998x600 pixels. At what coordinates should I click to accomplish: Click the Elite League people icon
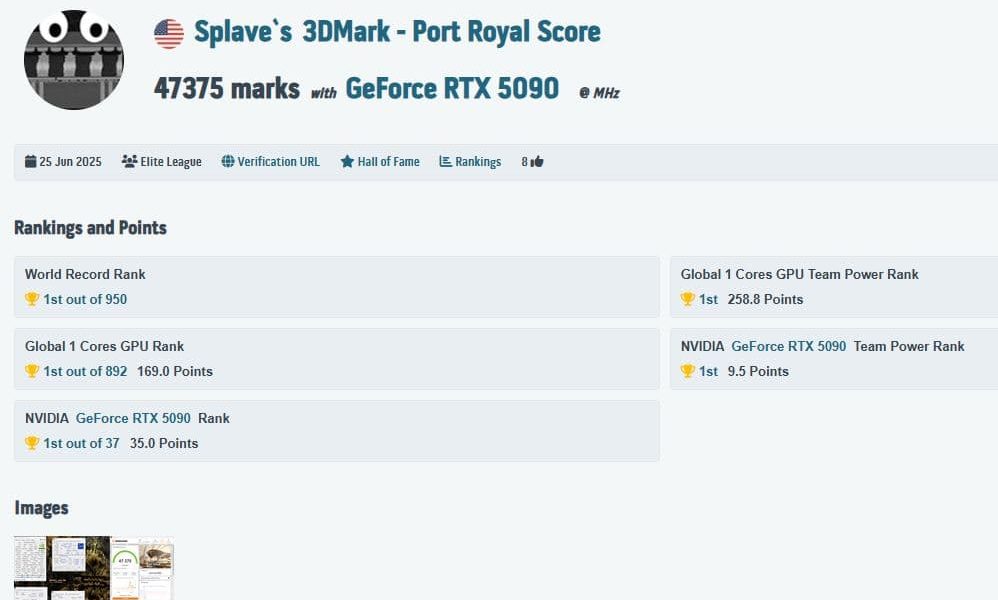tap(129, 161)
